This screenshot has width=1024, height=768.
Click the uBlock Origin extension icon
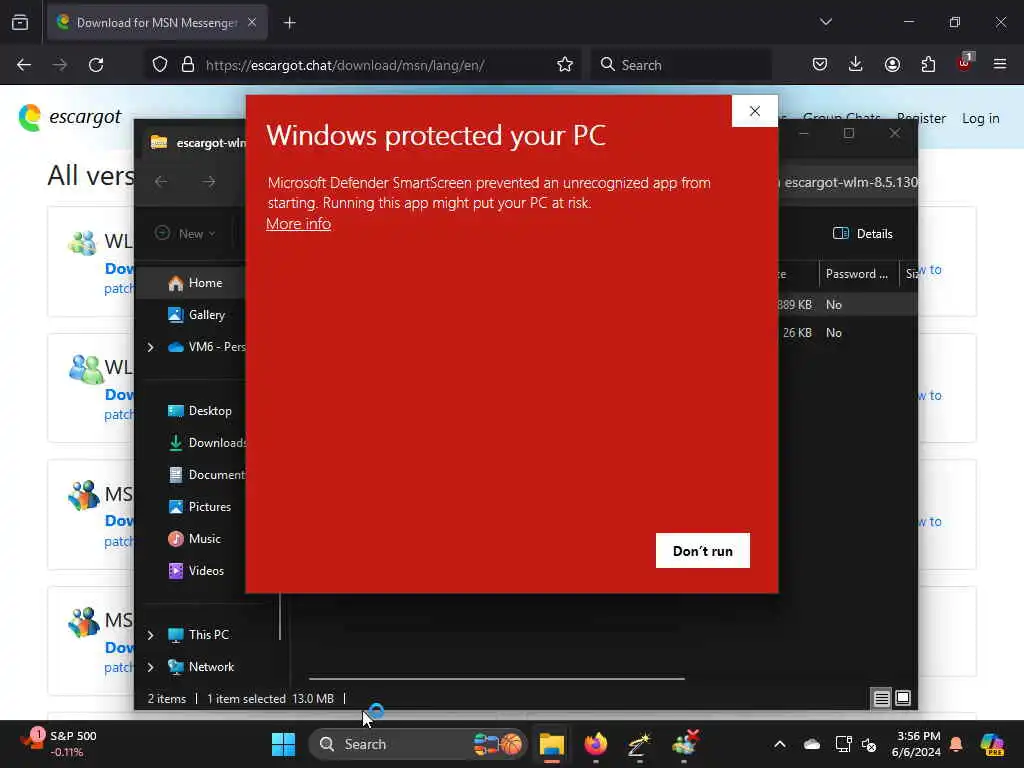pos(965,63)
